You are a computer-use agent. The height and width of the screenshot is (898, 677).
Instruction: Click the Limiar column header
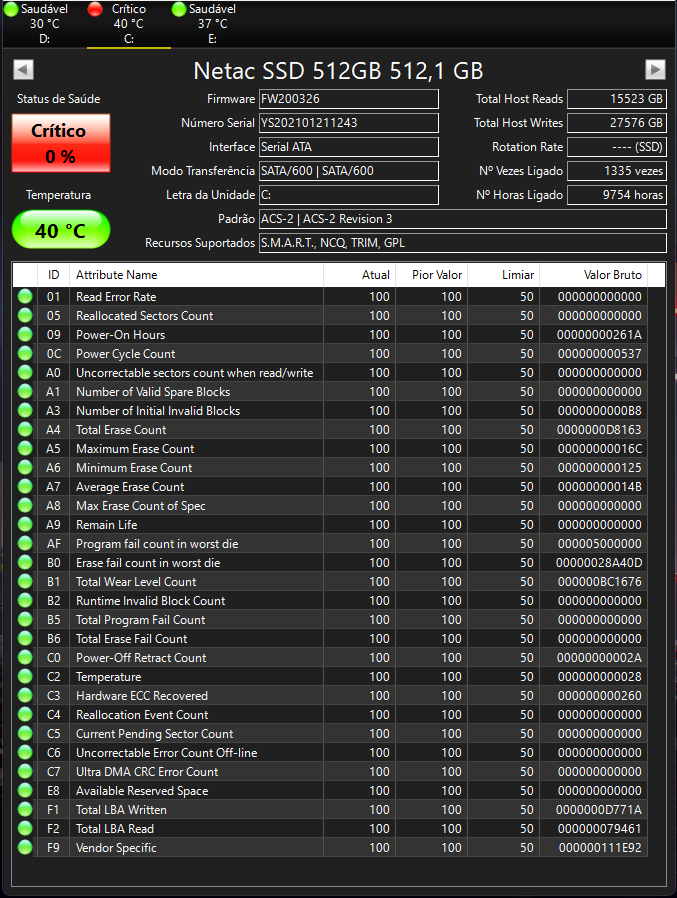(503, 275)
